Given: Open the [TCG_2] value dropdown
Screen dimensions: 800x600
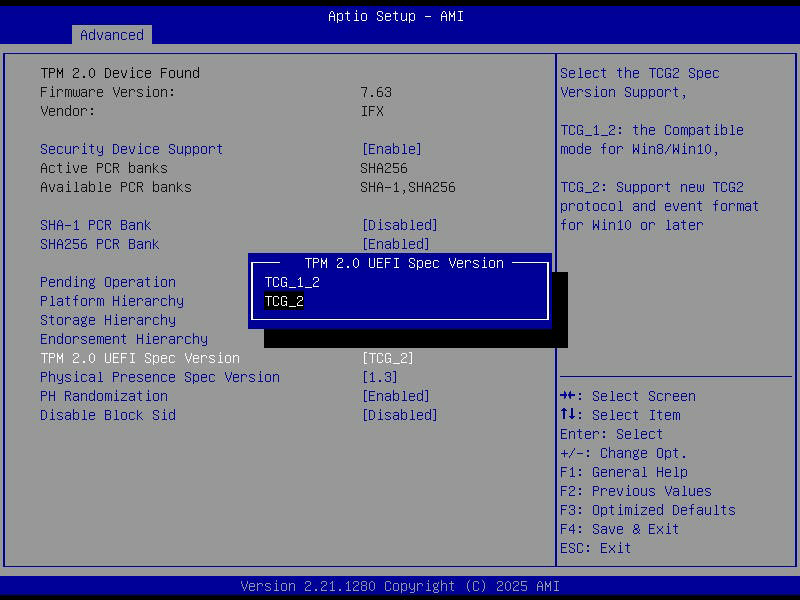Looking at the screenshot, I should point(387,358).
